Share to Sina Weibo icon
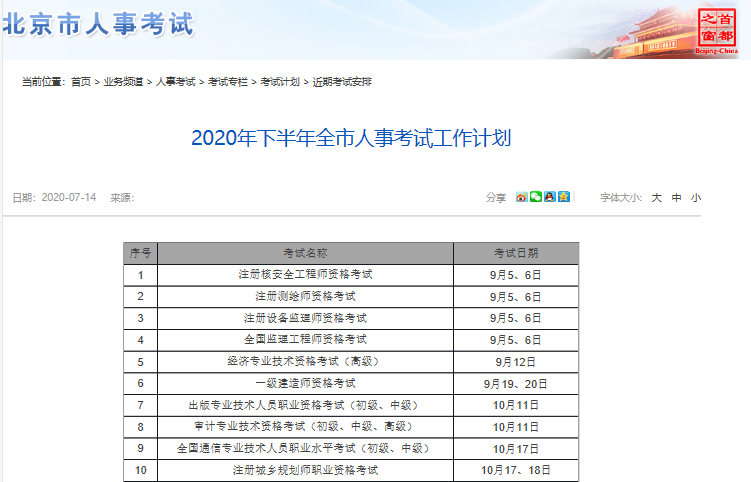Viewport: 751px width, 482px height. [x=521, y=197]
